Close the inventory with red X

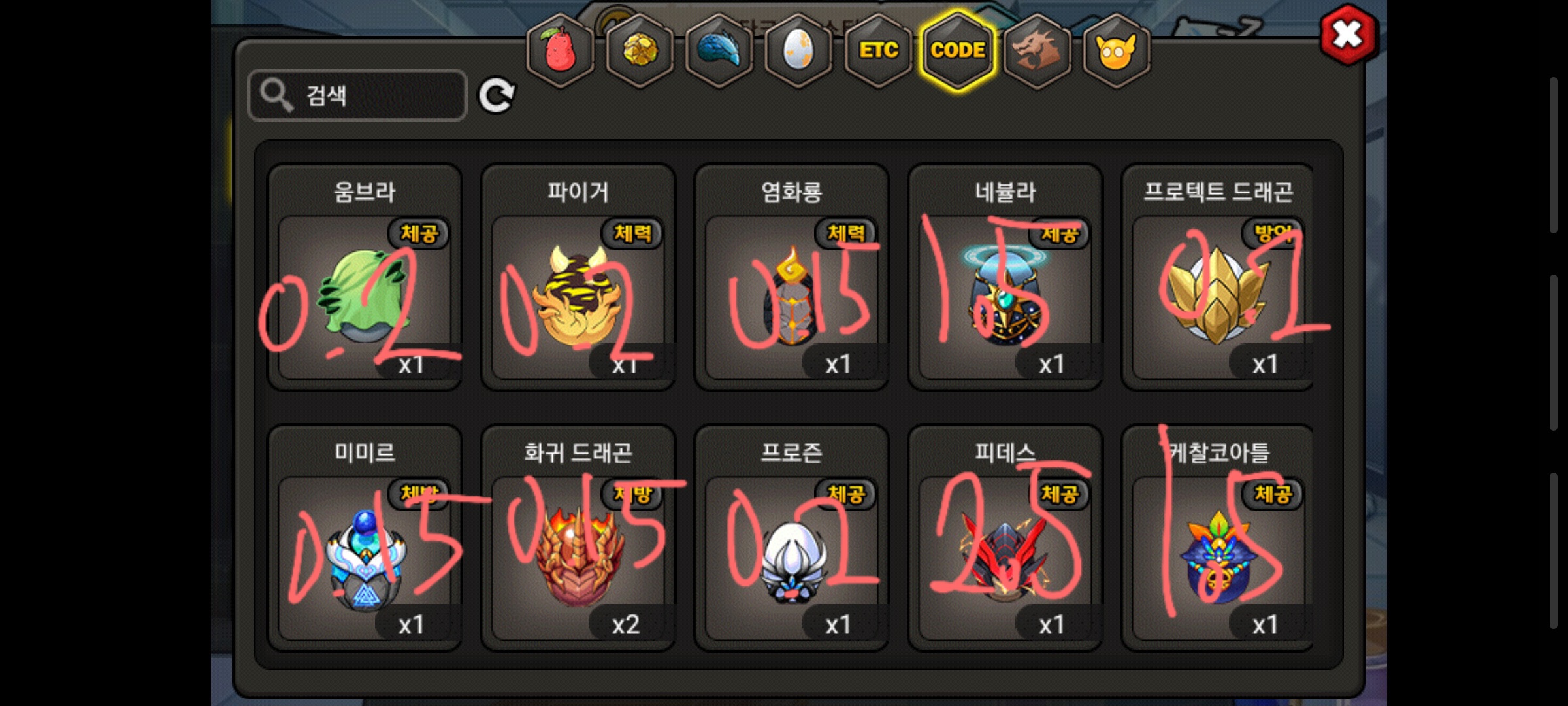[x=1348, y=35]
